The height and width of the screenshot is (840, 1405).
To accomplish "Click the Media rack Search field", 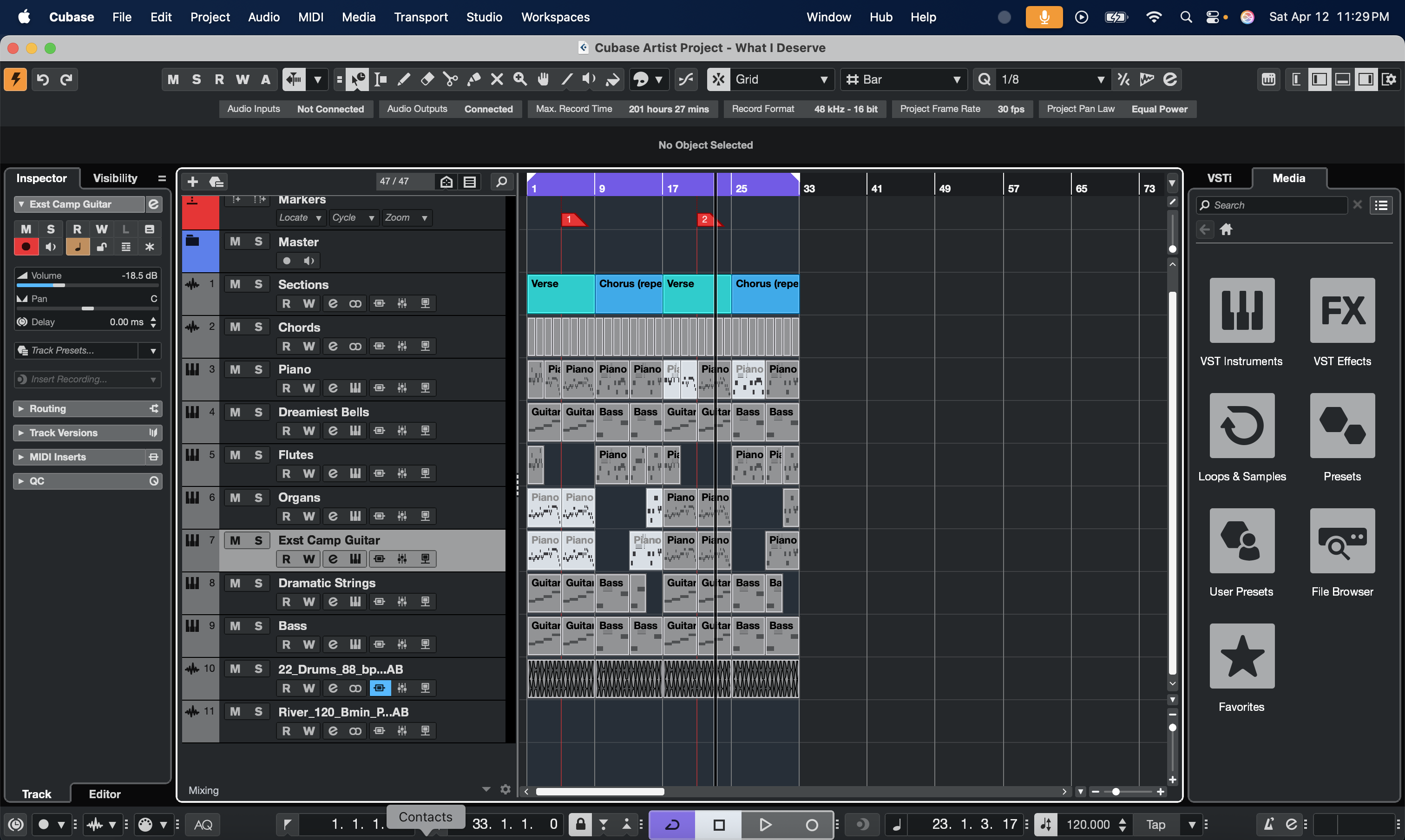I will [1273, 205].
